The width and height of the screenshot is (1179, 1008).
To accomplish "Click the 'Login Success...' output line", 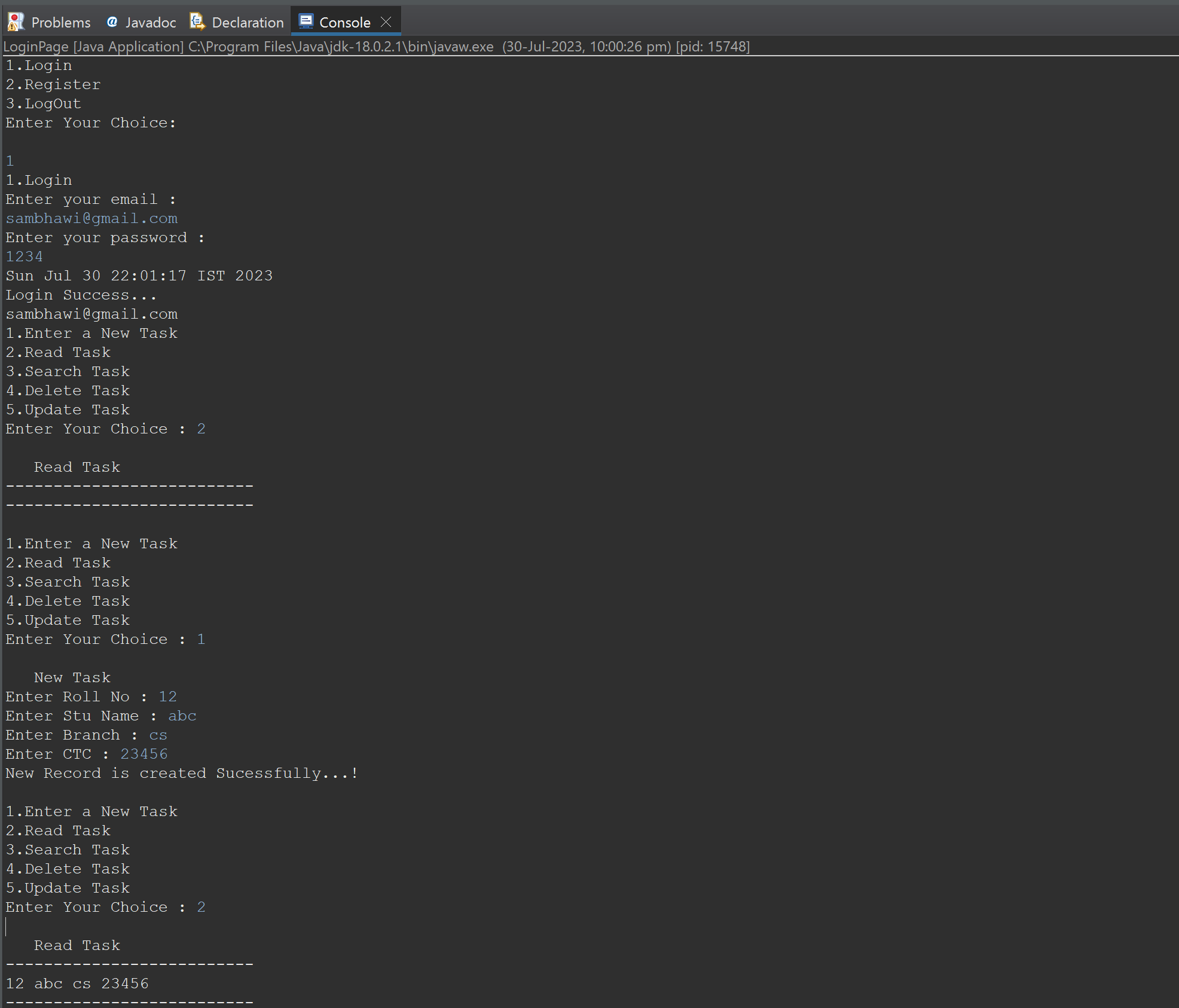I will point(81,295).
